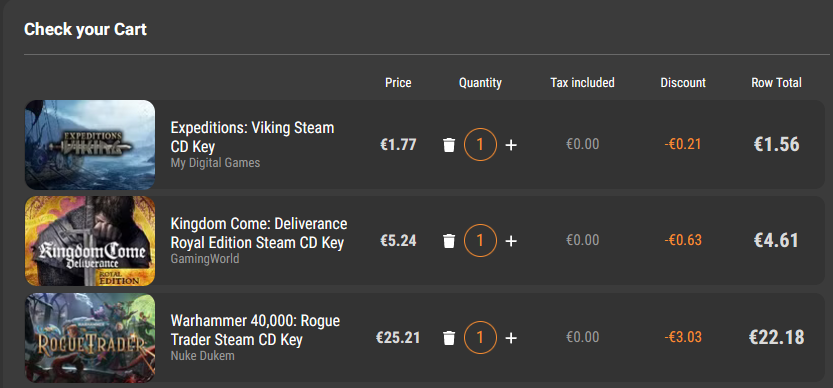This screenshot has width=833, height=388.
Task: Click trash icon for Warhammer 40,000 Rogue Trader
Action: click(449, 338)
